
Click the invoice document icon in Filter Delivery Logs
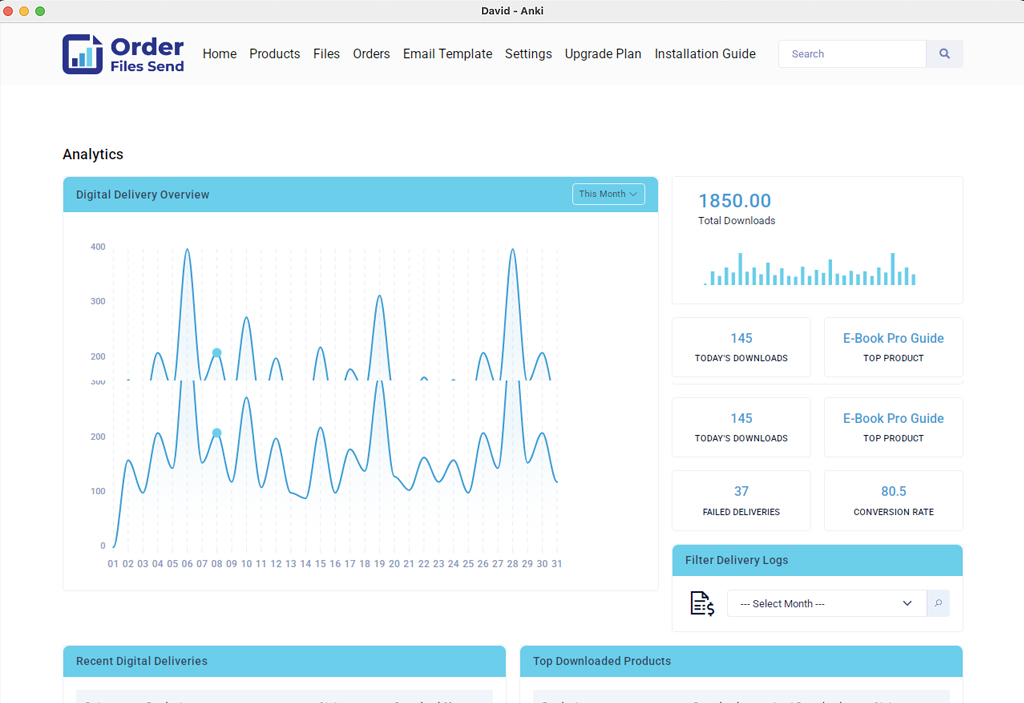coord(702,604)
